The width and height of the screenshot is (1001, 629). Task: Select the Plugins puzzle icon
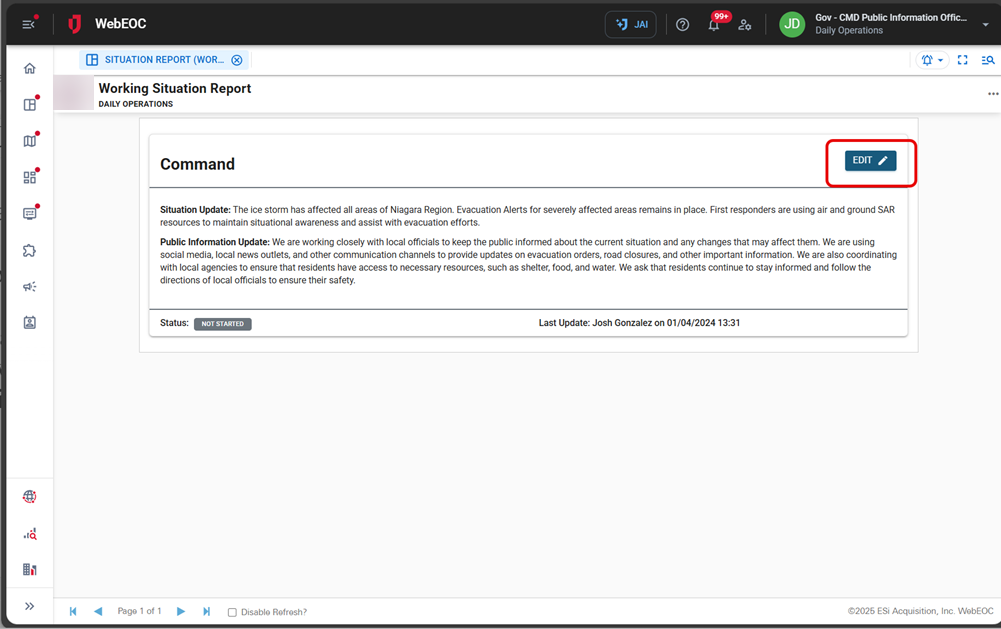tap(29, 250)
